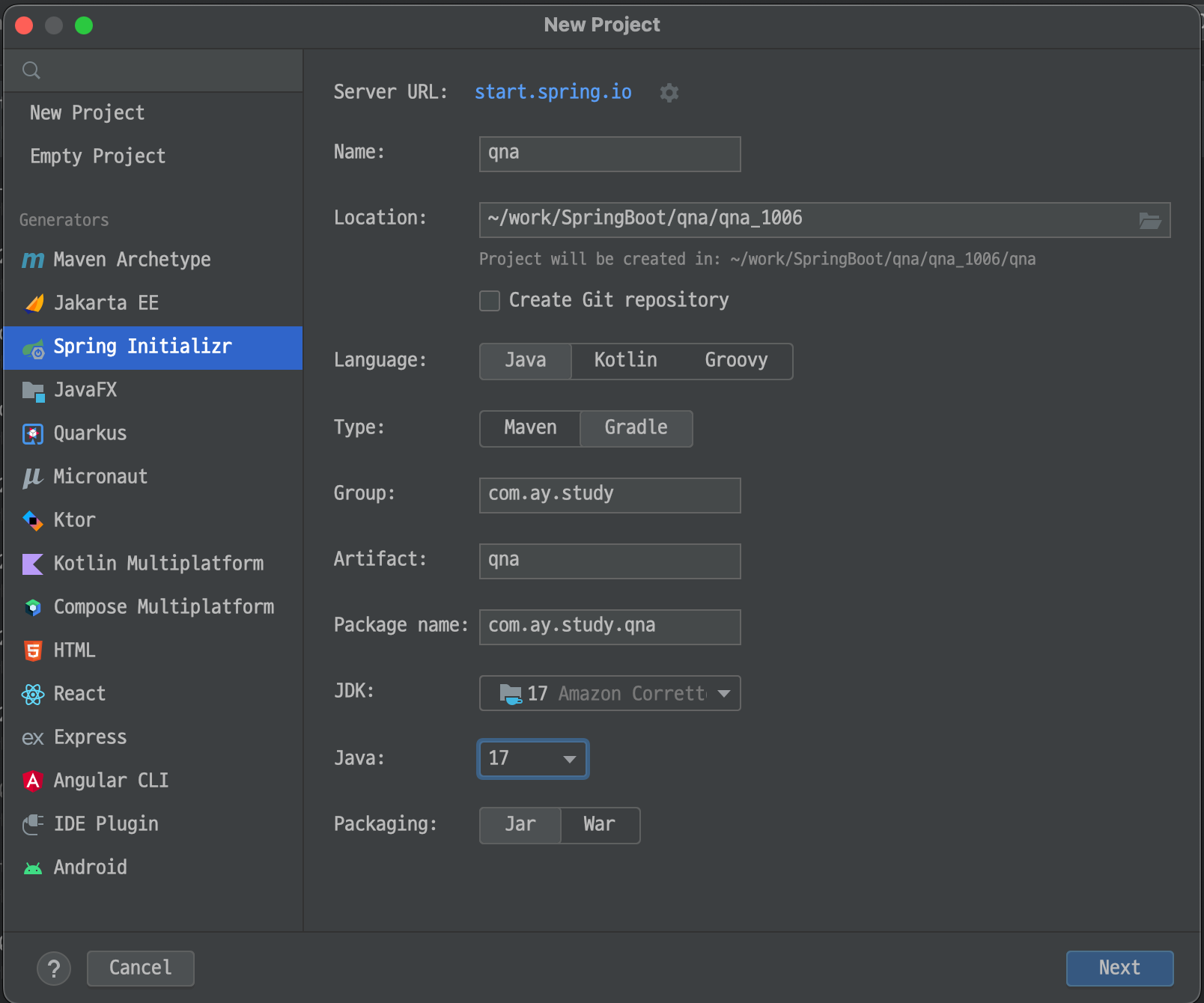Click the Micronaut mu icon
Screen dimensions: 1204x1003
point(33,477)
